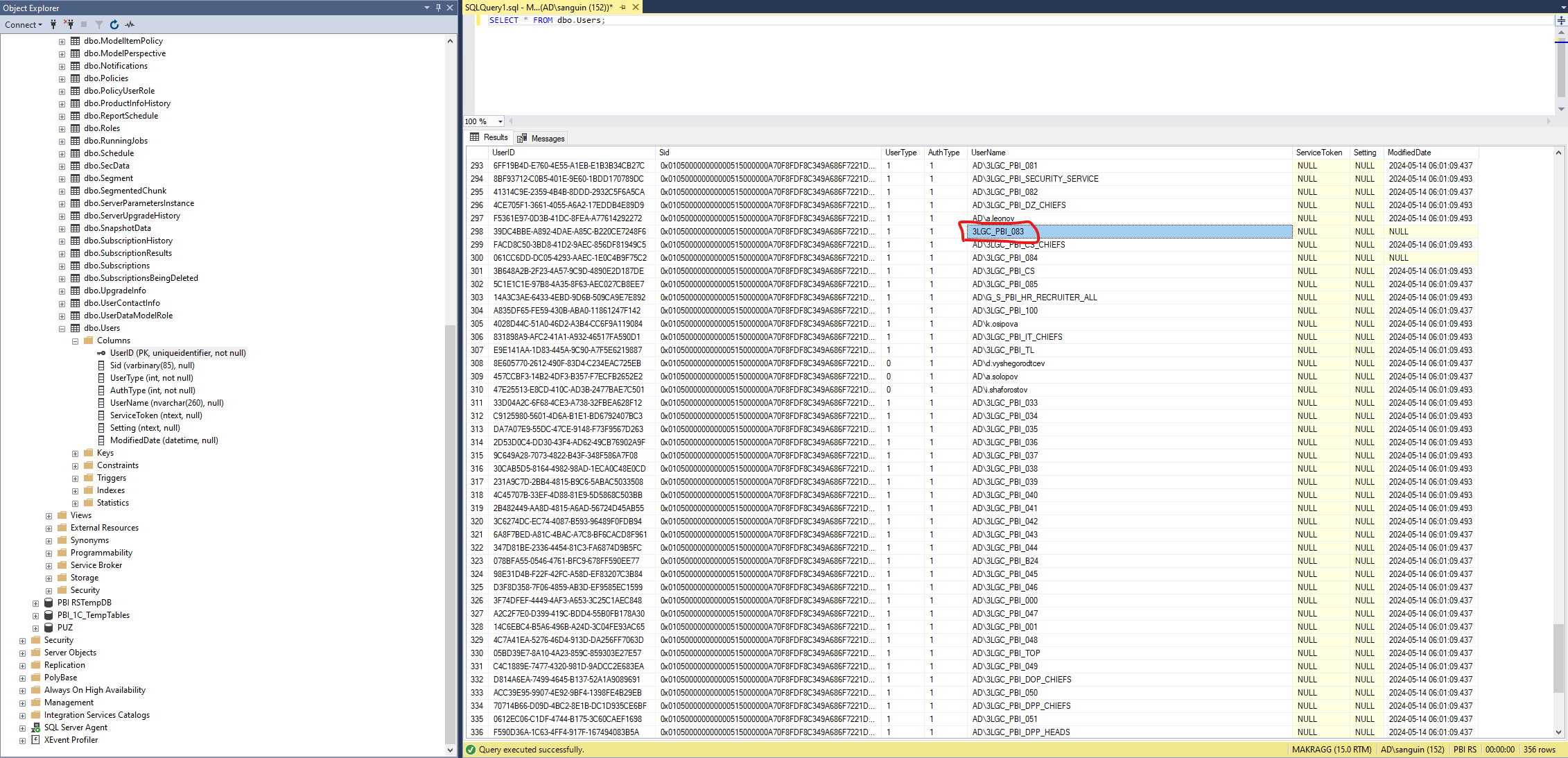
Task: Select the Connect plug icon in Object Explorer
Action: (53, 25)
